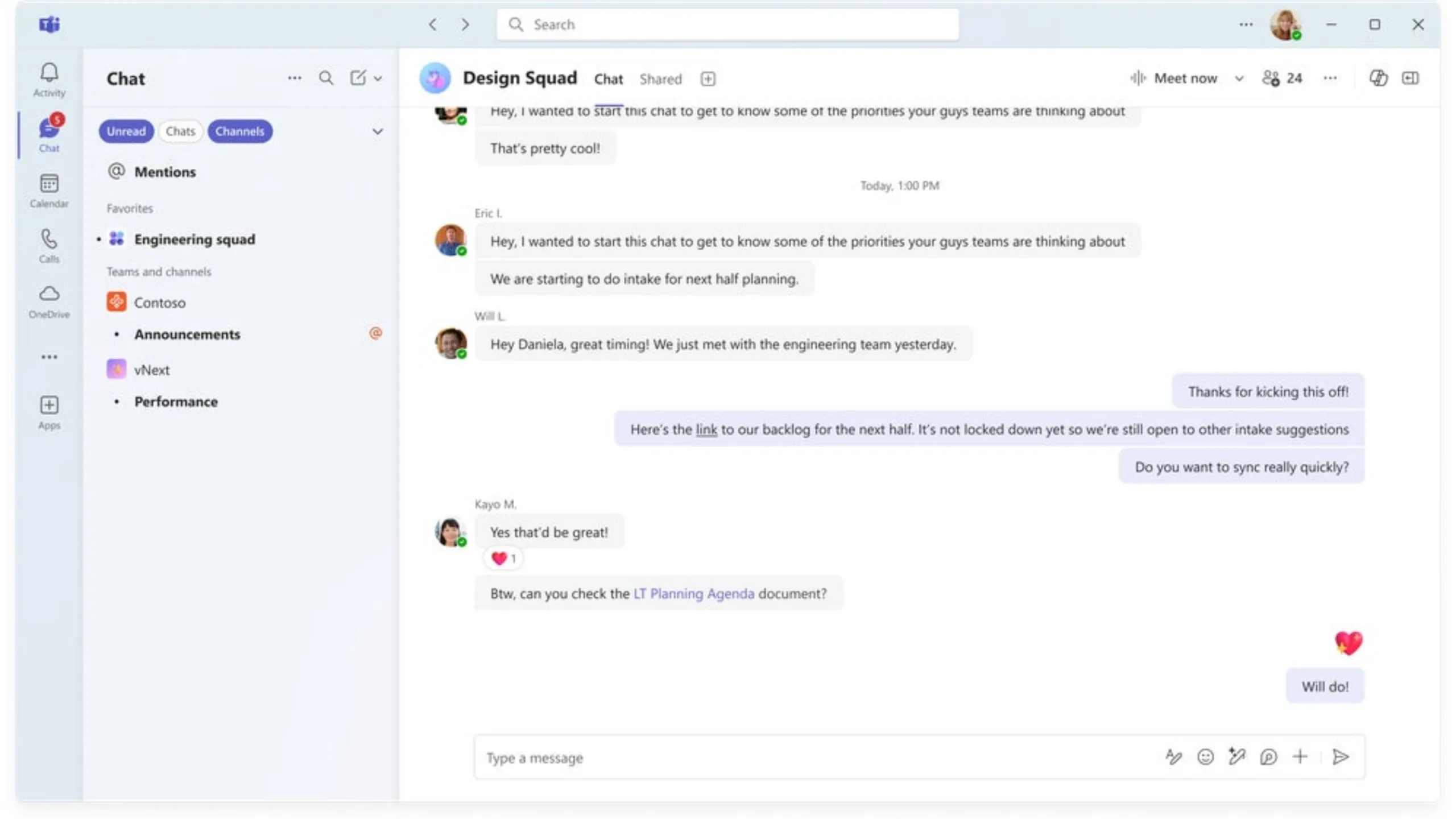
Task: Open OneDrive from the sidebar
Action: pyautogui.click(x=49, y=301)
